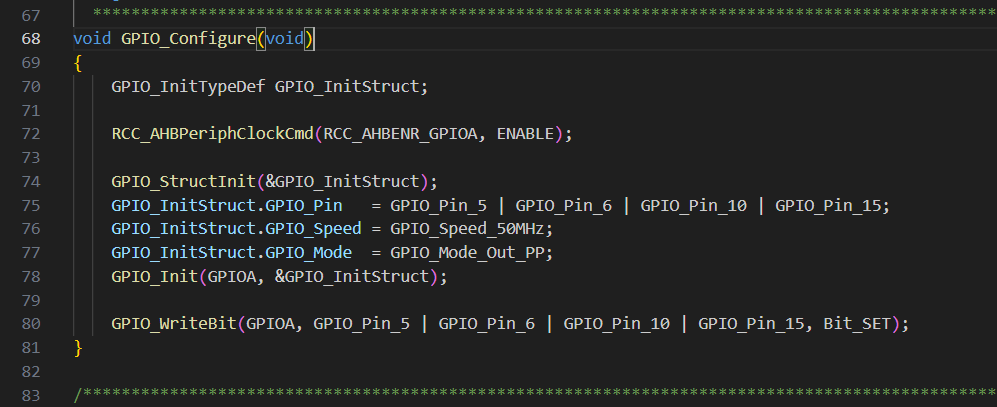Click the opening brace on line 69
Image resolution: width=997 pixels, height=407 pixels.
pos(78,62)
